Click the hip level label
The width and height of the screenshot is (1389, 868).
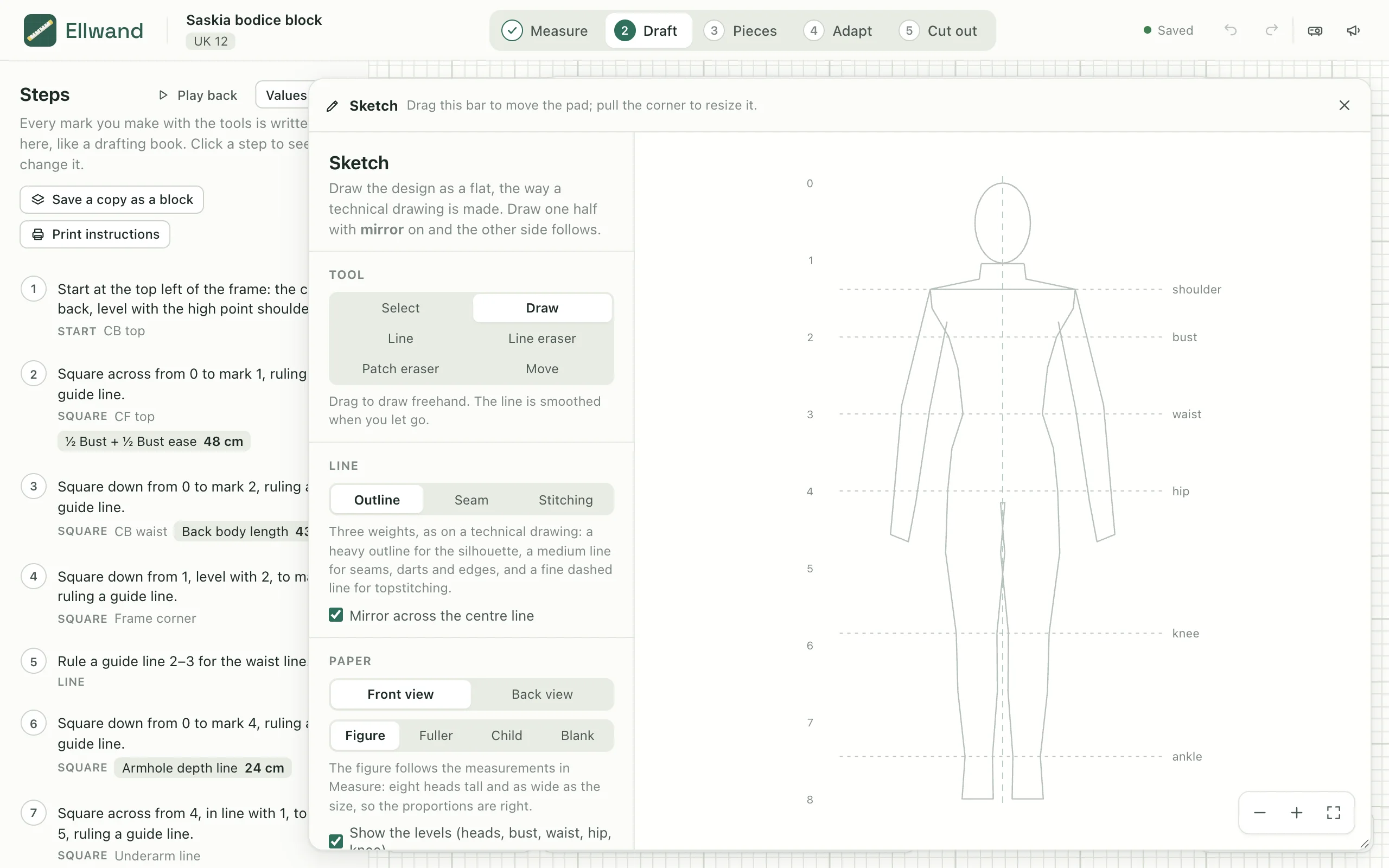click(x=1181, y=491)
